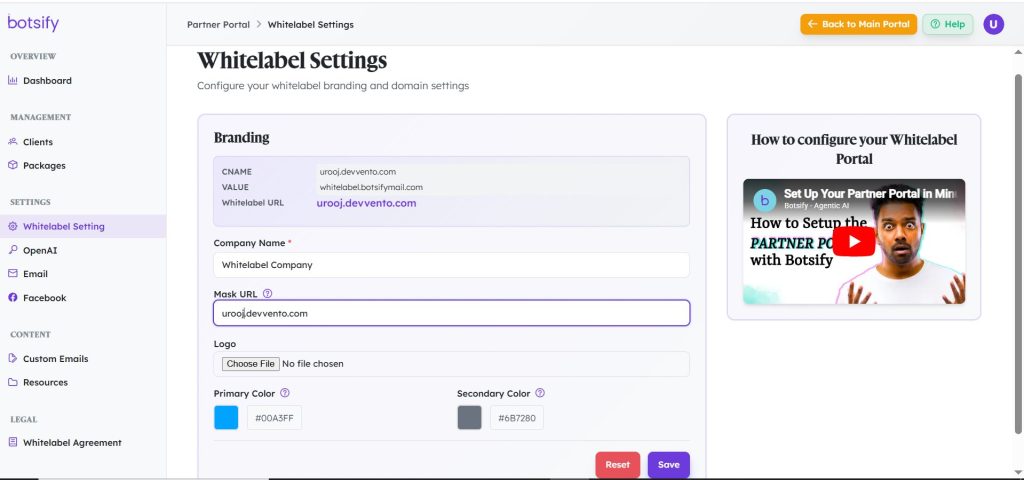1024x480 pixels.
Task: Open Whitelabel Agreement page
Action: (72, 442)
